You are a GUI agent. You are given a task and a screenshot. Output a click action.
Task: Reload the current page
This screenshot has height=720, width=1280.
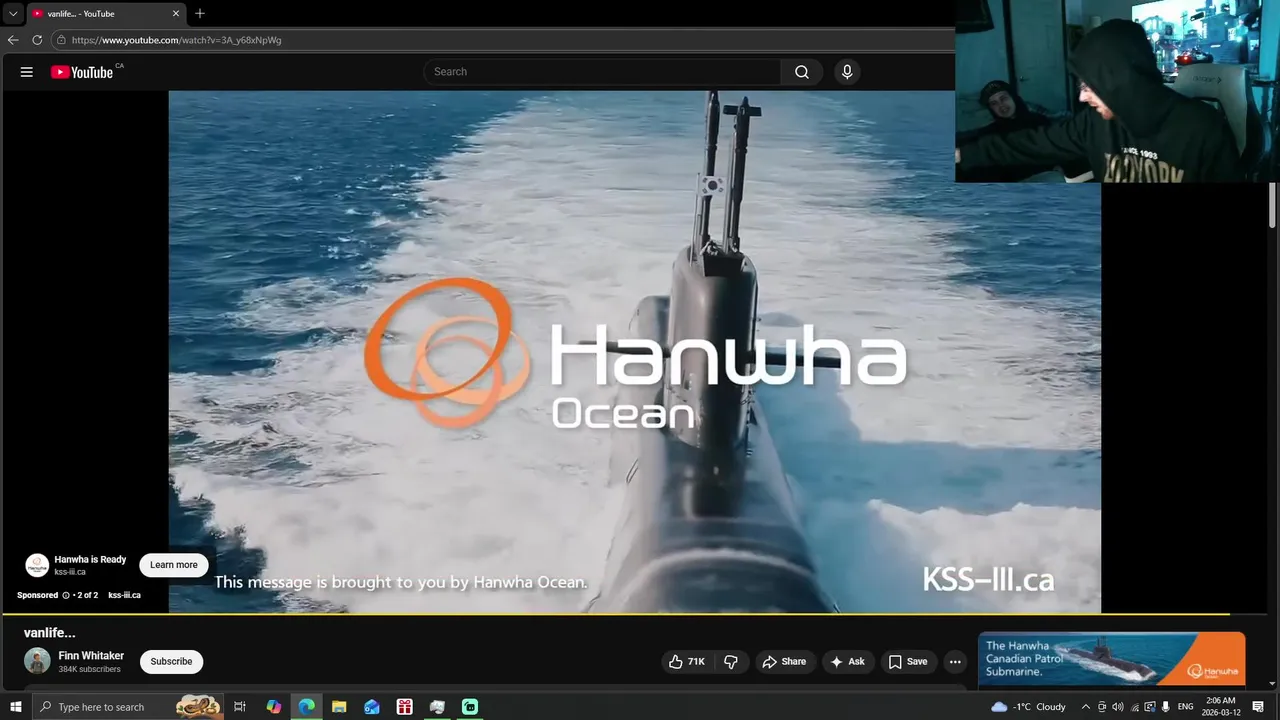[x=37, y=40]
